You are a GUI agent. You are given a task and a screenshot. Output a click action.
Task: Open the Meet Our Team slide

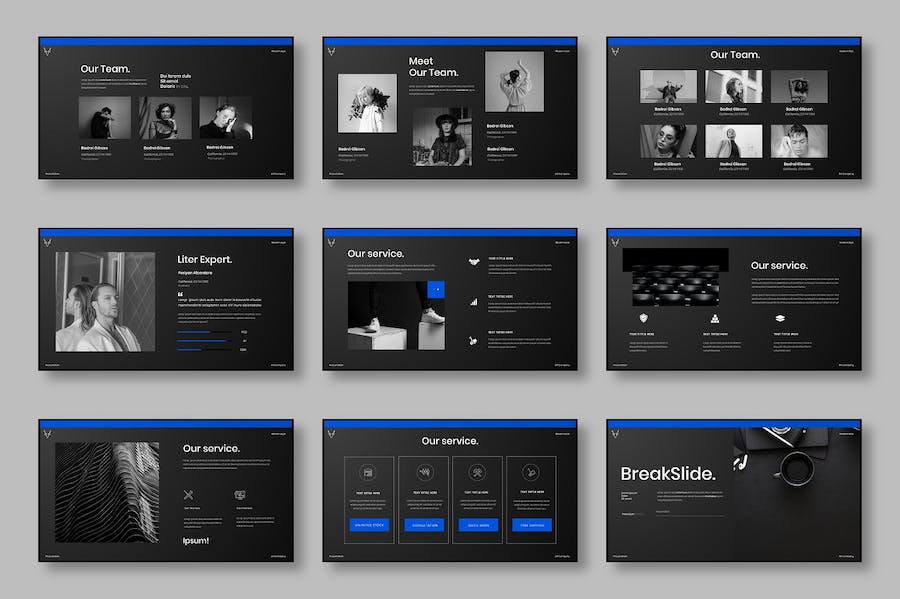point(449,108)
